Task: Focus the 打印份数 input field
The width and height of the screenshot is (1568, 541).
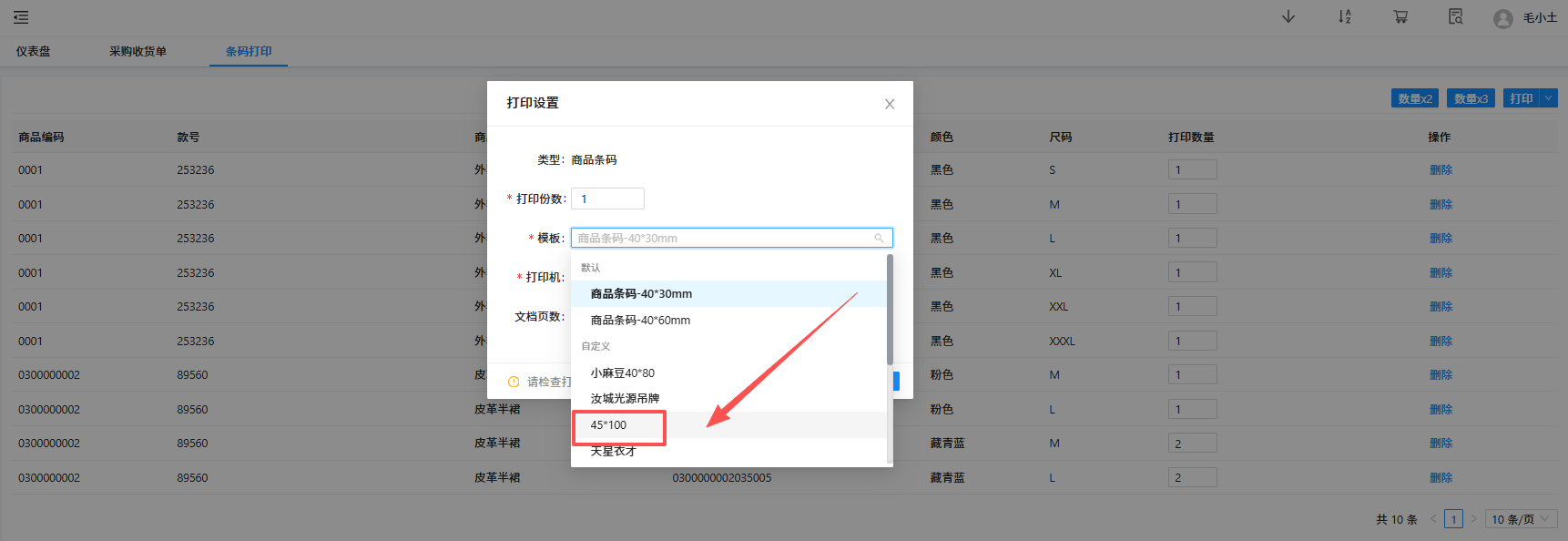Action: tap(607, 199)
